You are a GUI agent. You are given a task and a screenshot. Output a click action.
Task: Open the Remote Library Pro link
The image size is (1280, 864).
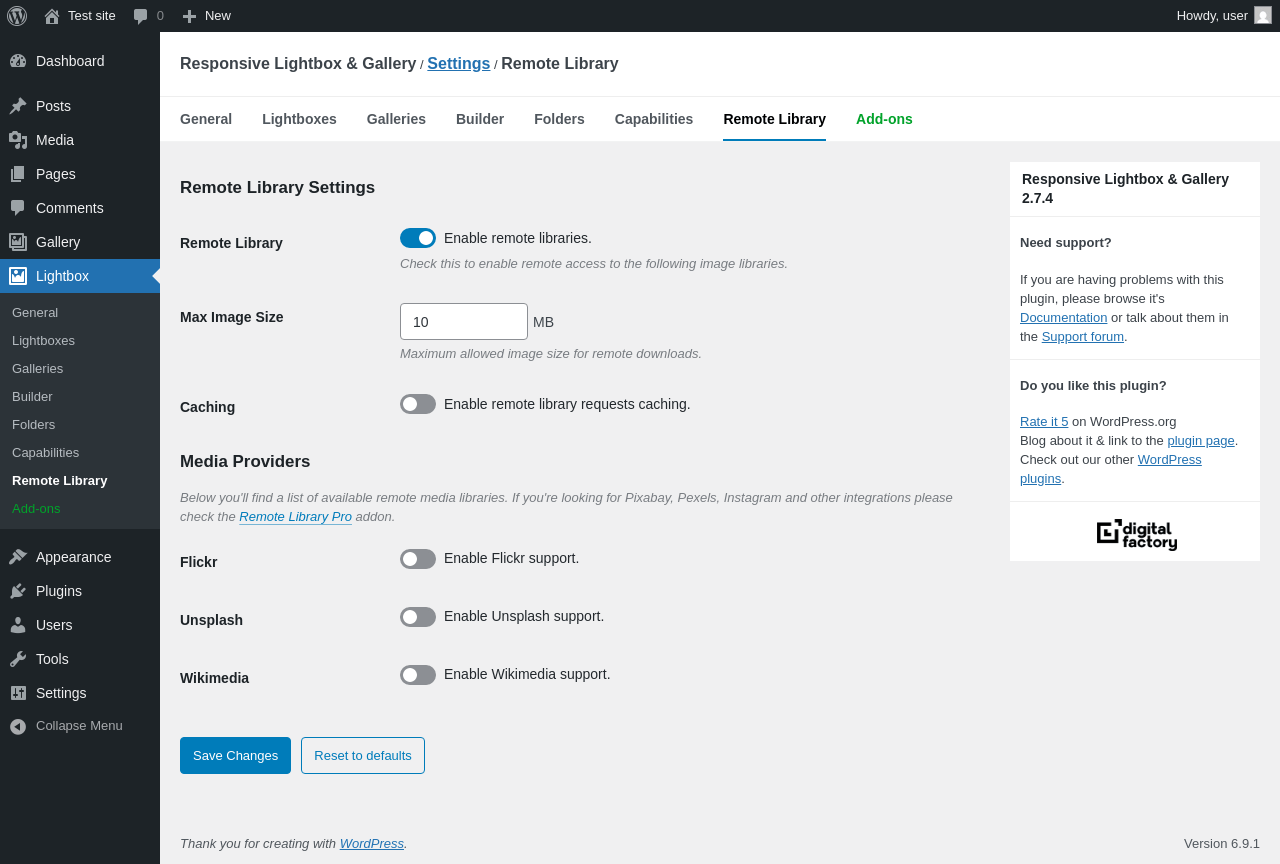pos(295,517)
